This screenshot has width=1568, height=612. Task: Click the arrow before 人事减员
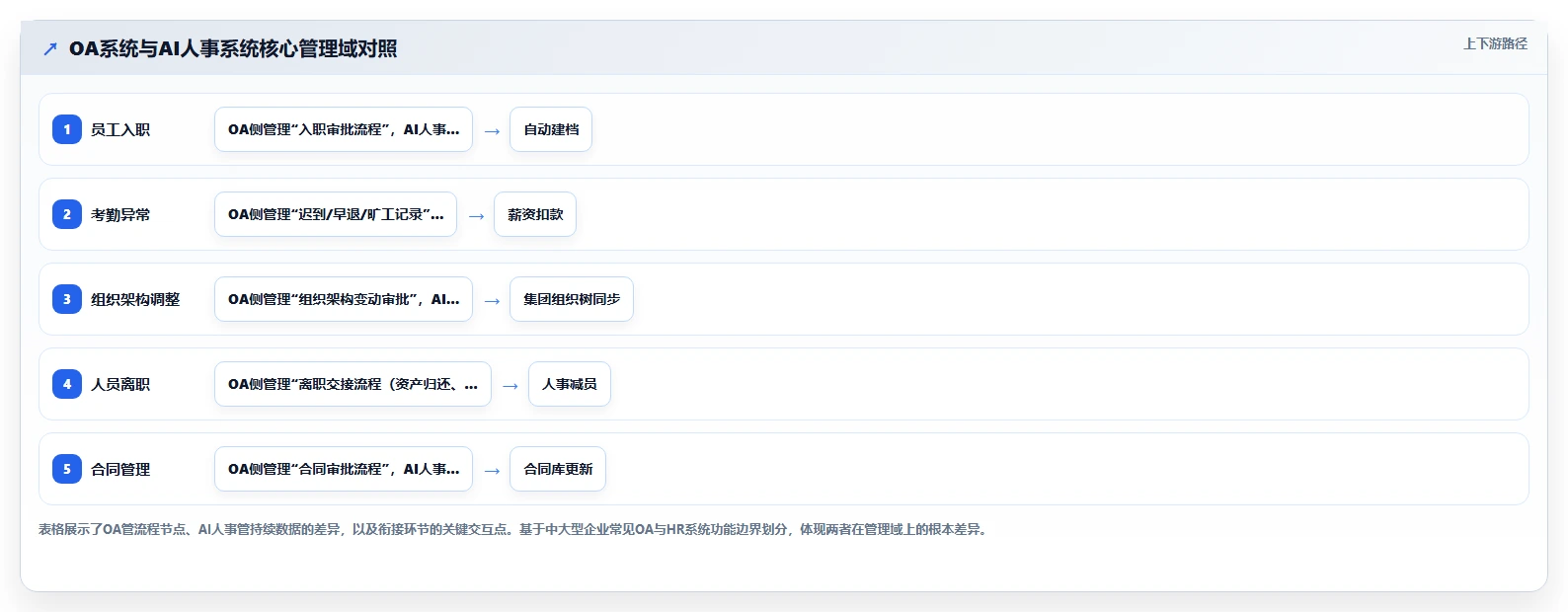[510, 385]
